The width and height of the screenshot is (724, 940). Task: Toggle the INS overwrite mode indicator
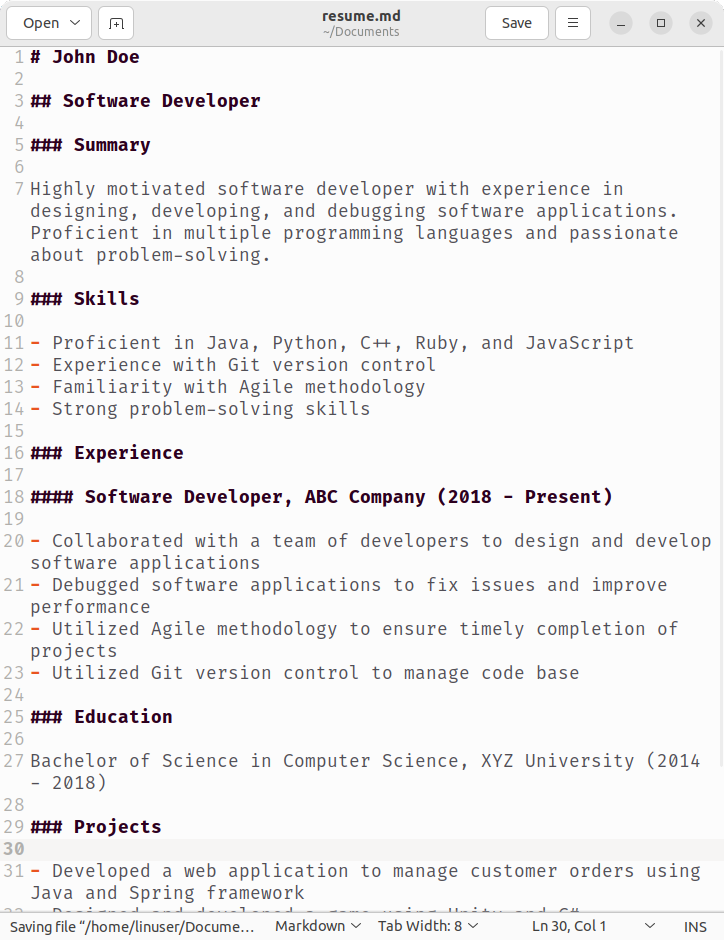pos(695,927)
